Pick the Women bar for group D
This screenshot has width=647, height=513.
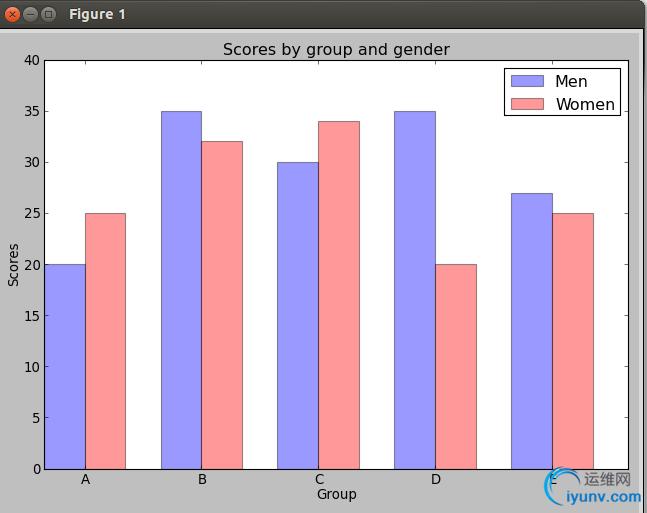(x=456, y=366)
